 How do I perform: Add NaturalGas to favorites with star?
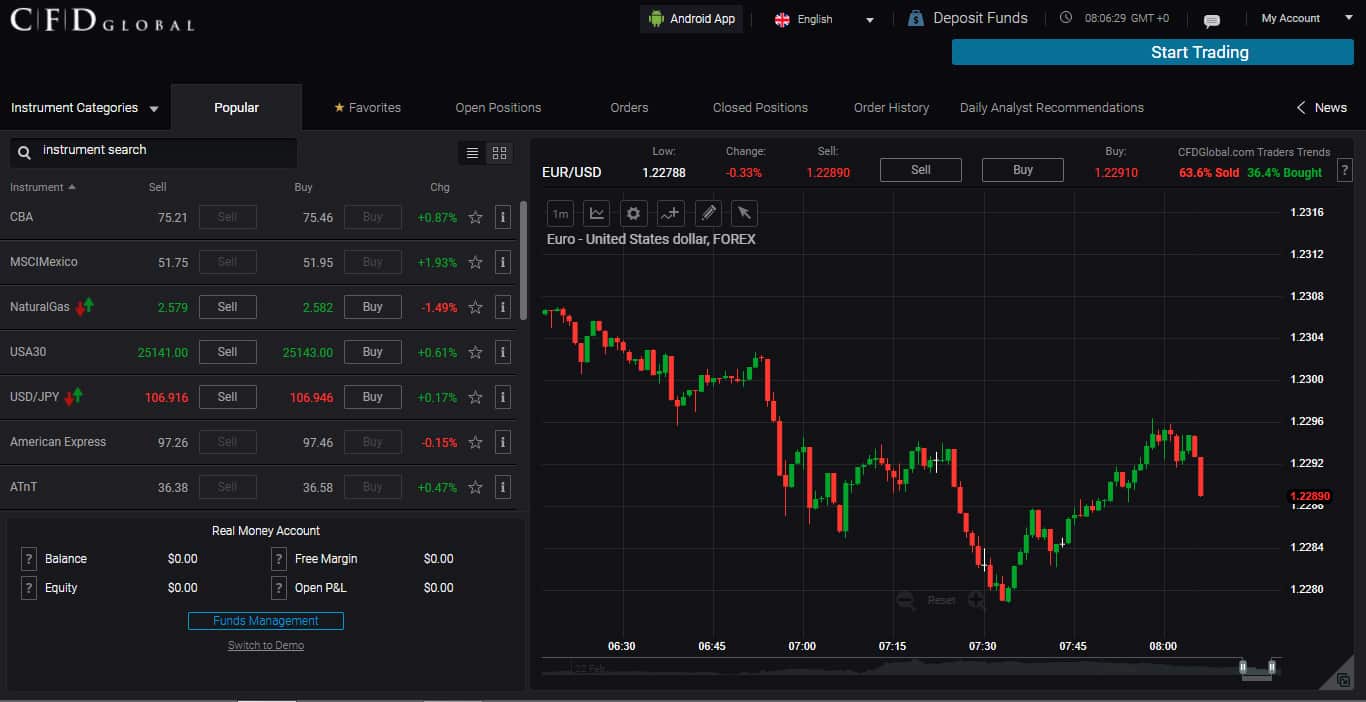[x=475, y=307]
